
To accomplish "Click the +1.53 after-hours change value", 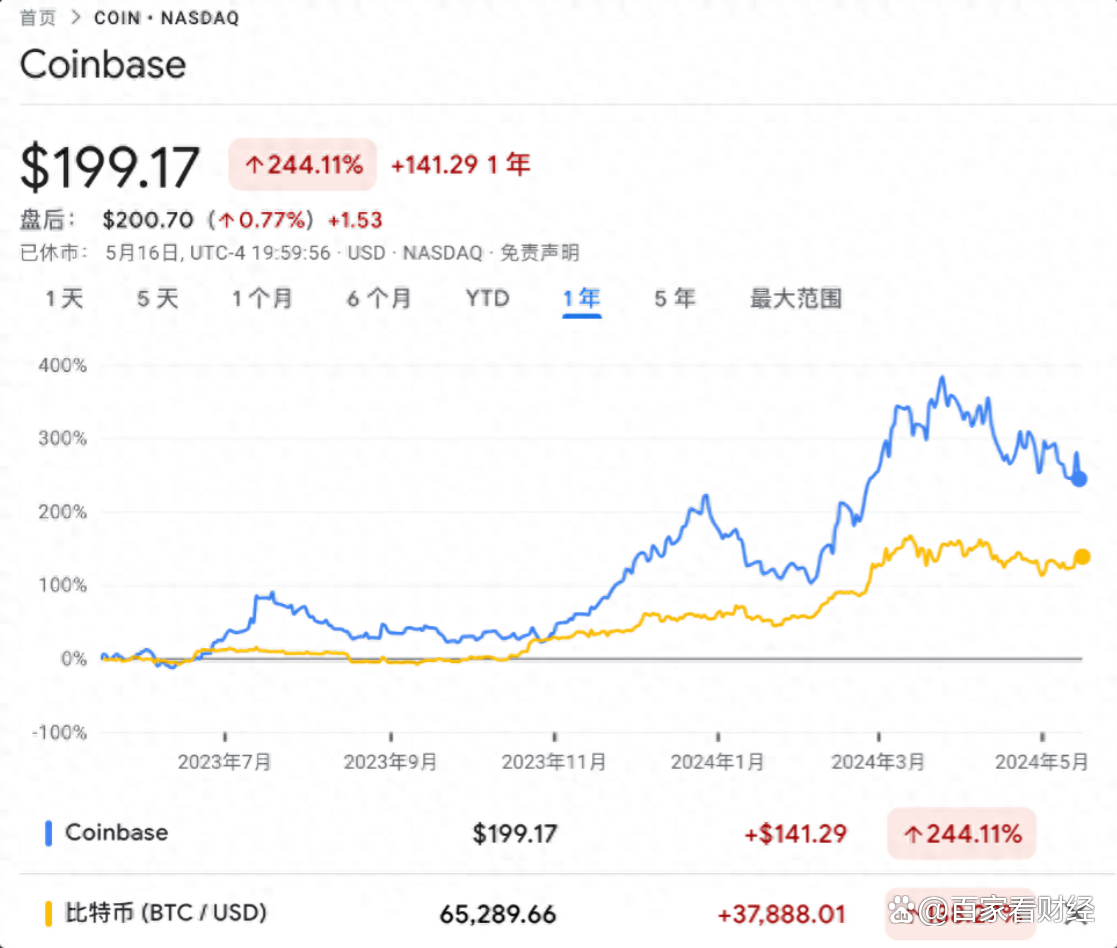I will 355,220.
